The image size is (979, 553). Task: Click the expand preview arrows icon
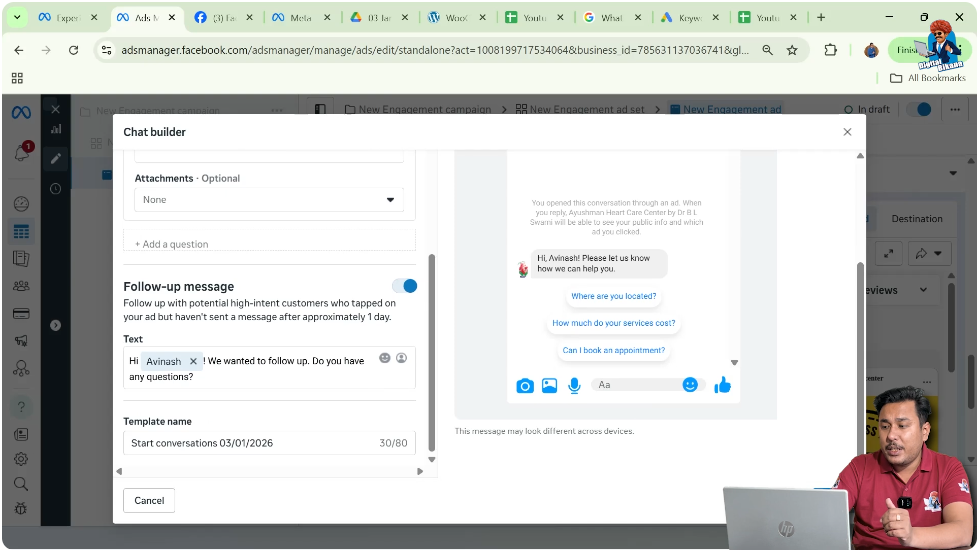click(888, 253)
